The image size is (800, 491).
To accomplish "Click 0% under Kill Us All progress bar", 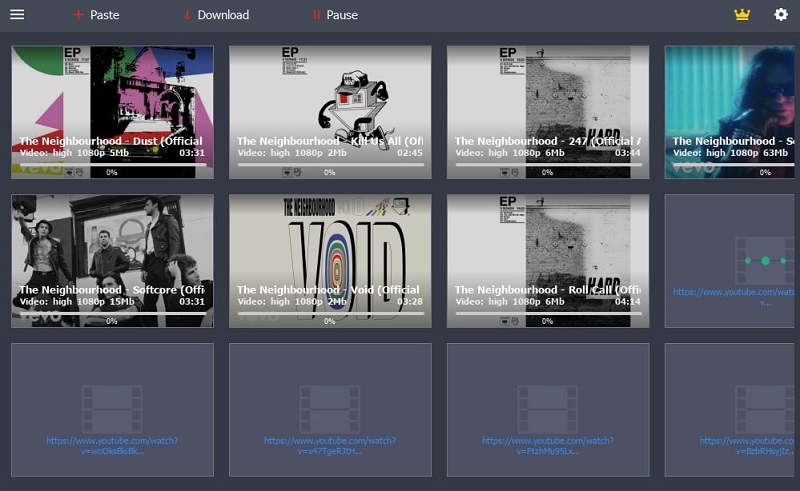I will [330, 173].
